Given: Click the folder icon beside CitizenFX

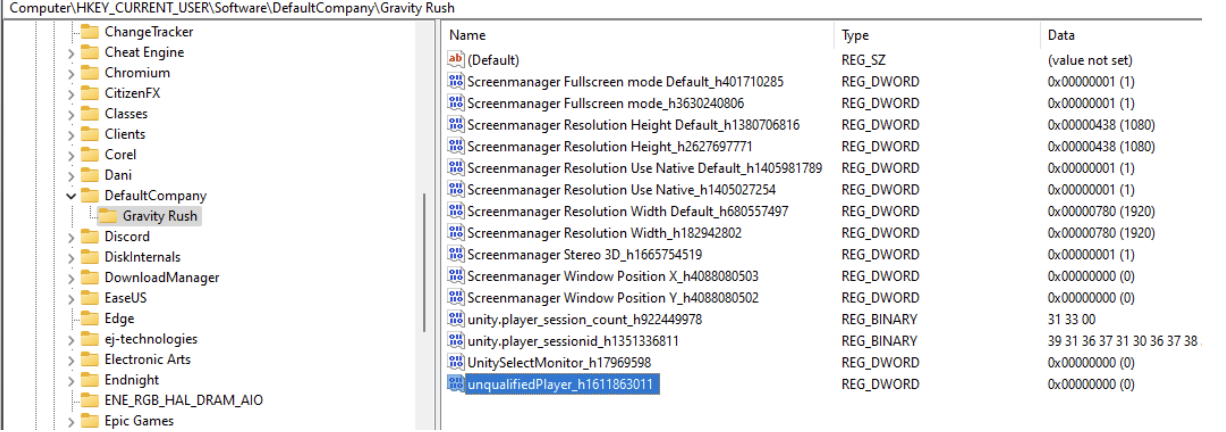Looking at the screenshot, I should 90,93.
